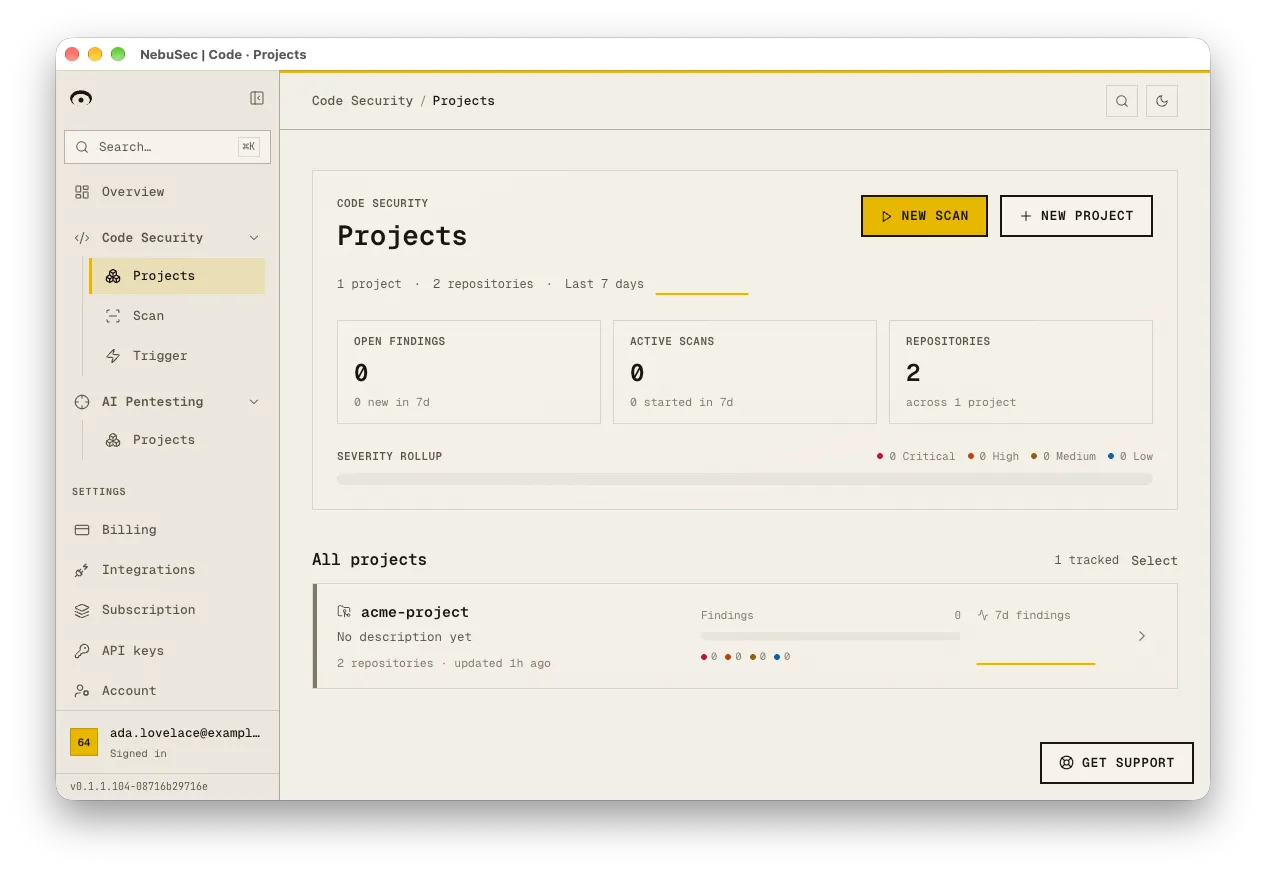Click the 7d findings activity icon

point(983,616)
